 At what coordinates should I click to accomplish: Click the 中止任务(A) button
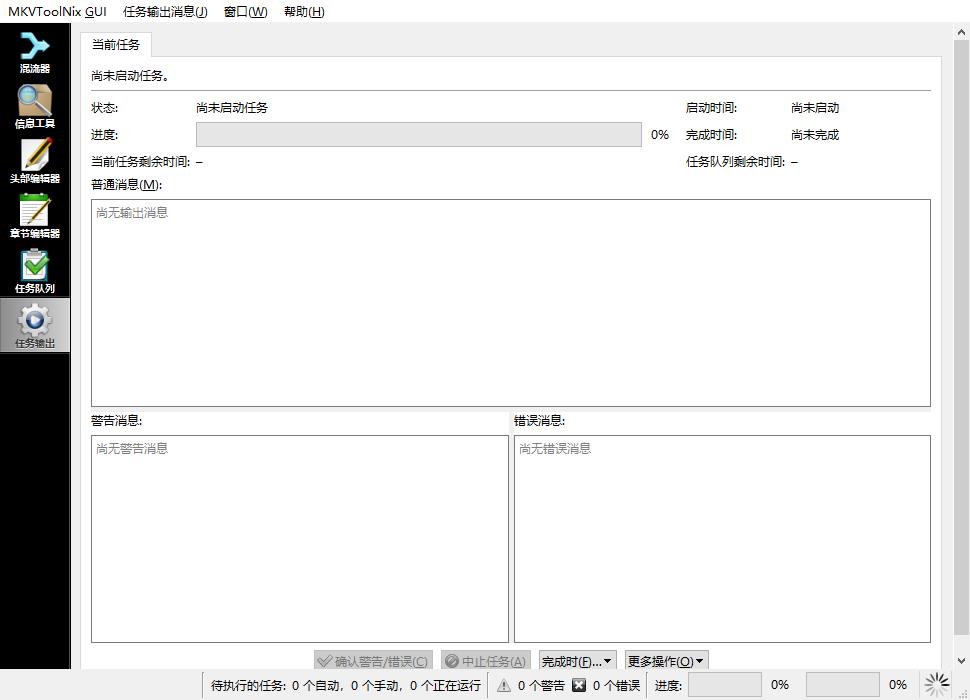[486, 661]
